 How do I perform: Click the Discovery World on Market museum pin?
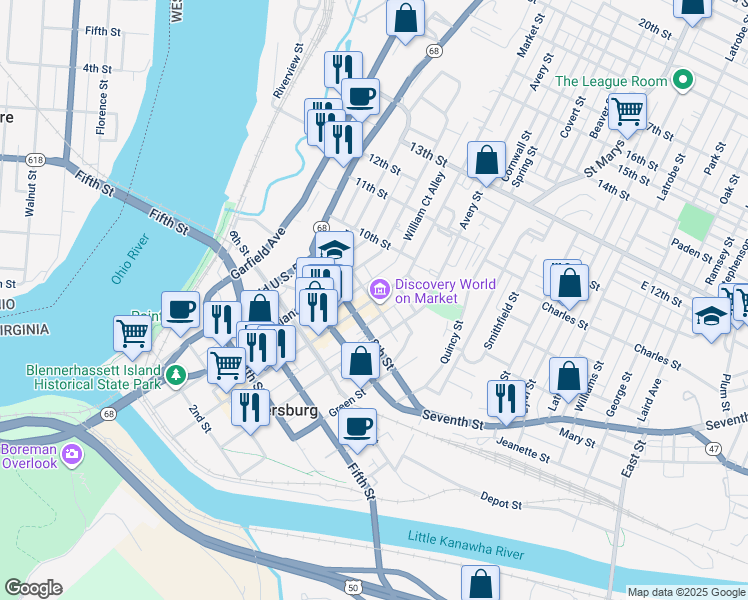(380, 289)
